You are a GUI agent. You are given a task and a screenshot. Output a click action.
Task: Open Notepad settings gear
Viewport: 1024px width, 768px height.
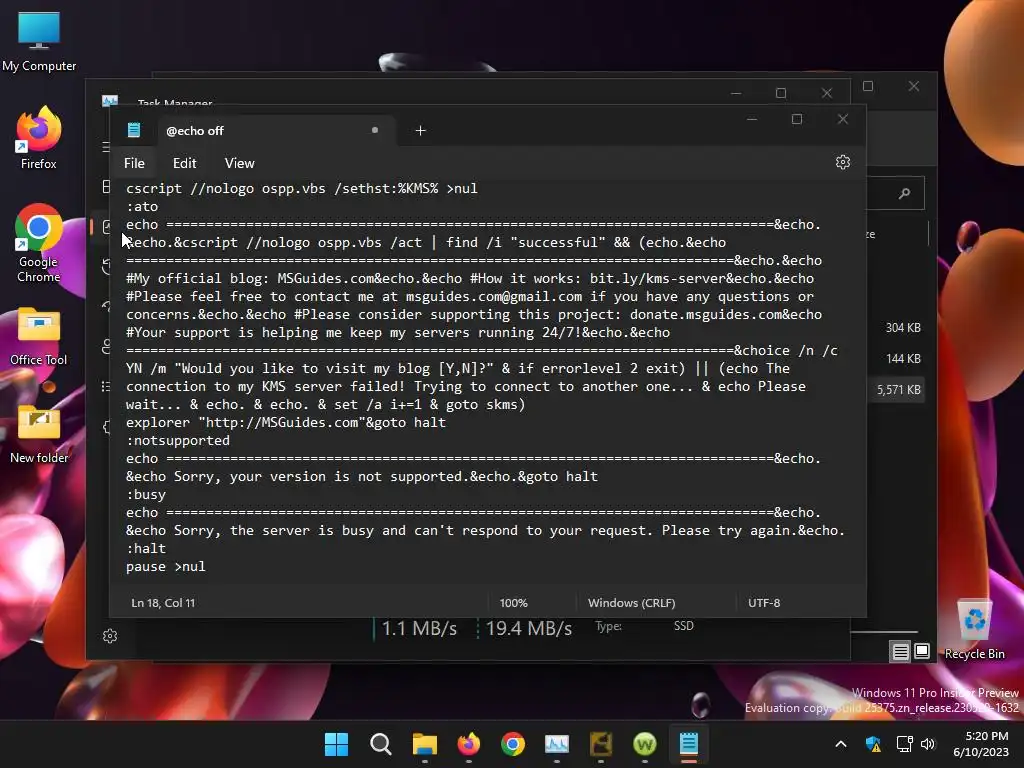pos(842,162)
